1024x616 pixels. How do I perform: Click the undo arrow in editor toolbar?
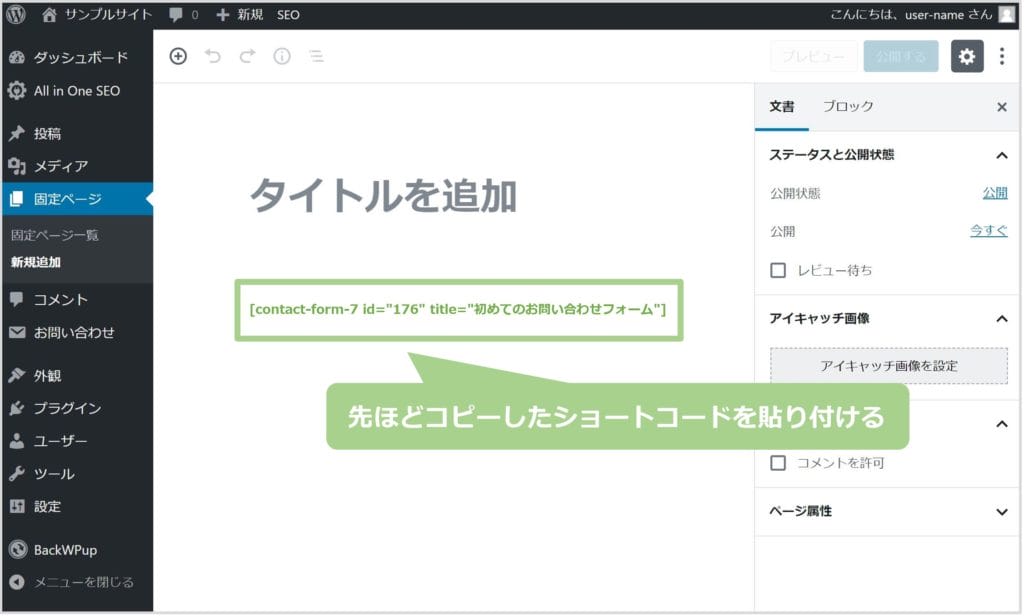click(212, 57)
